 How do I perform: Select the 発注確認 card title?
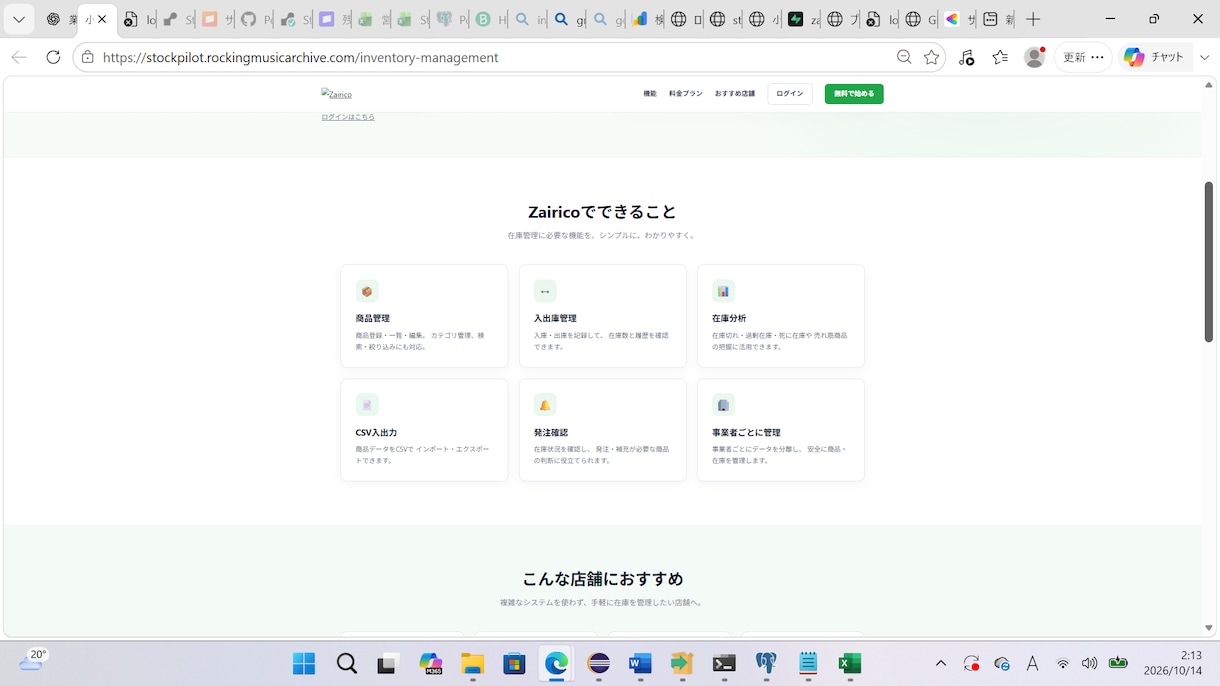click(551, 433)
